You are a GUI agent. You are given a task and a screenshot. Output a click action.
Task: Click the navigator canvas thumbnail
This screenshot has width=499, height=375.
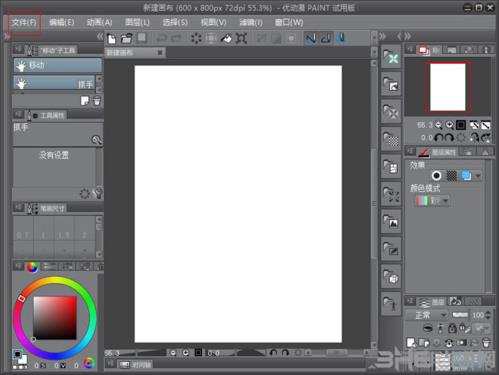(x=448, y=87)
